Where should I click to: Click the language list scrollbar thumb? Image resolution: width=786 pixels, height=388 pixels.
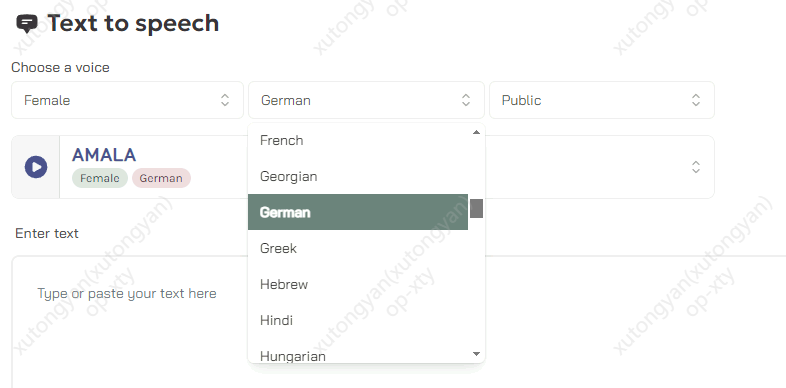(x=476, y=209)
